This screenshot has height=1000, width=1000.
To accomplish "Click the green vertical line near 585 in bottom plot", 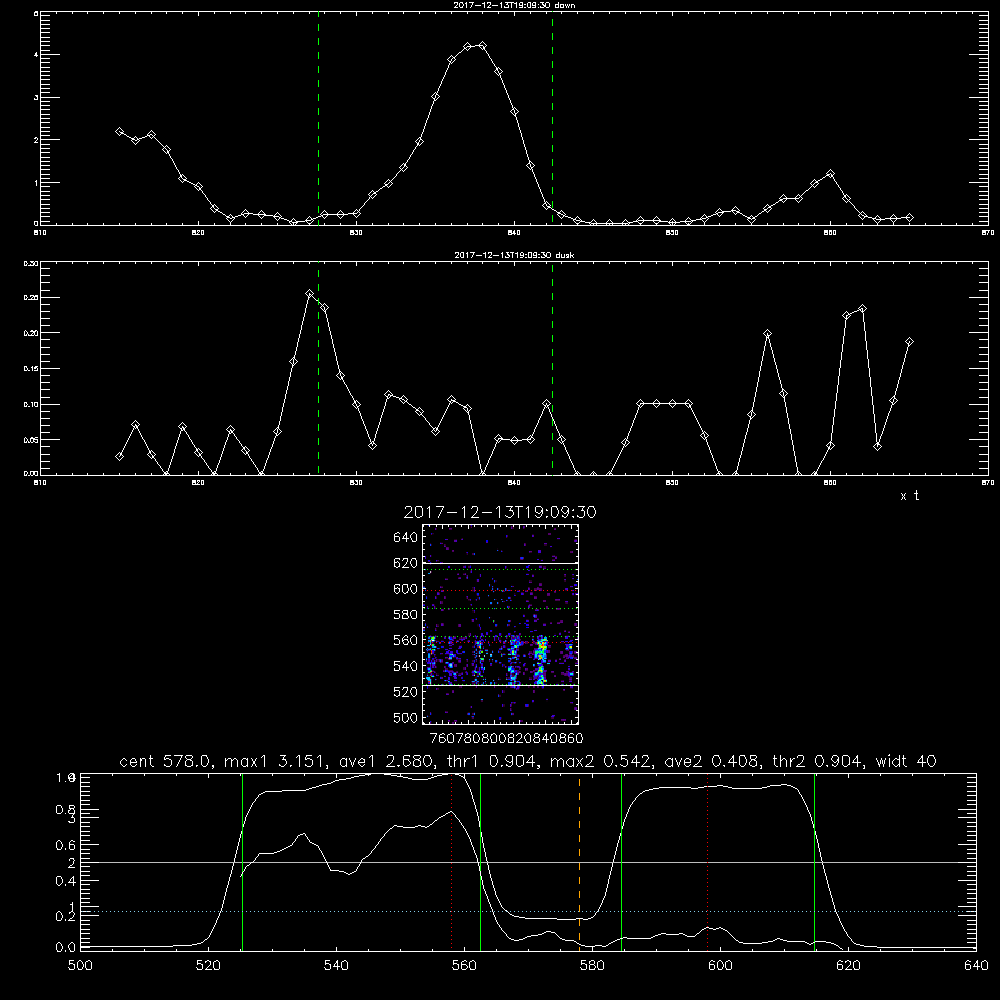I will pos(621,861).
